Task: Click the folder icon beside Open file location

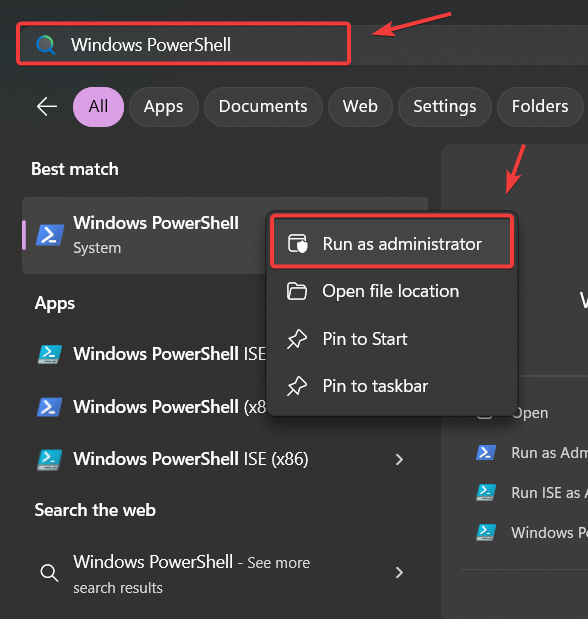Action: coord(297,291)
